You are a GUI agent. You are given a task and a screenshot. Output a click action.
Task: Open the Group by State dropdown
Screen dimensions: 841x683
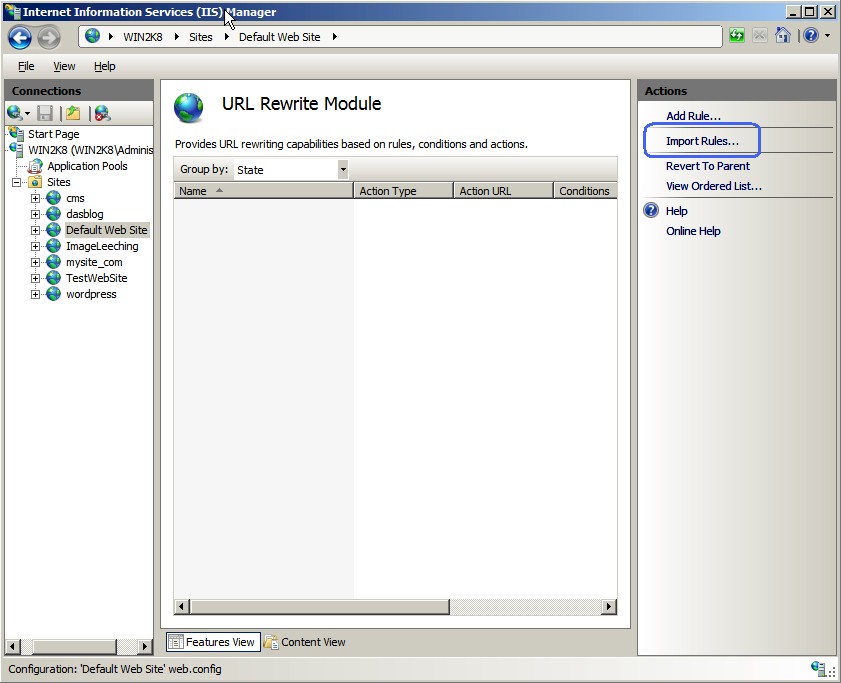343,170
